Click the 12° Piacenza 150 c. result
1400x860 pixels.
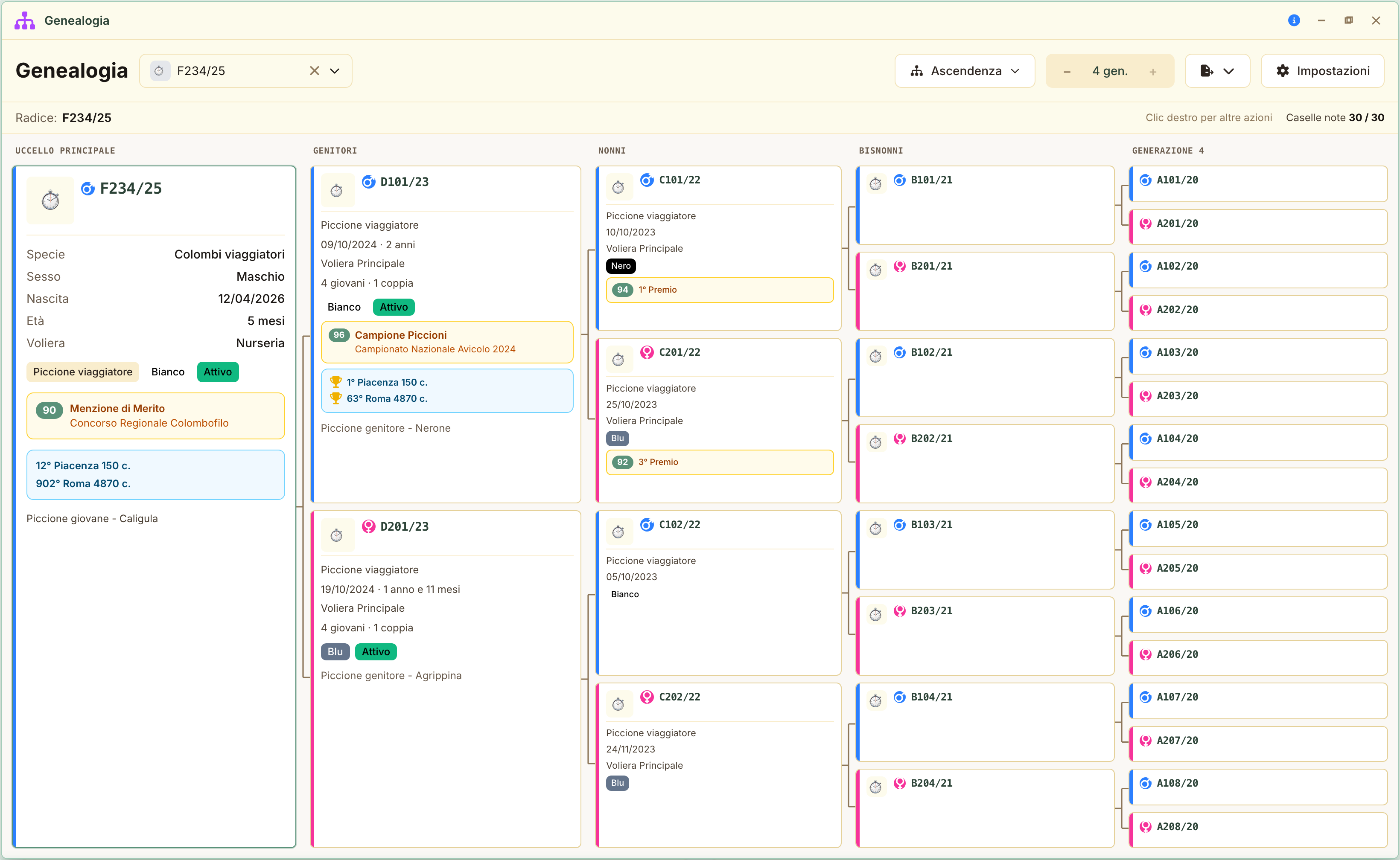coord(83,466)
